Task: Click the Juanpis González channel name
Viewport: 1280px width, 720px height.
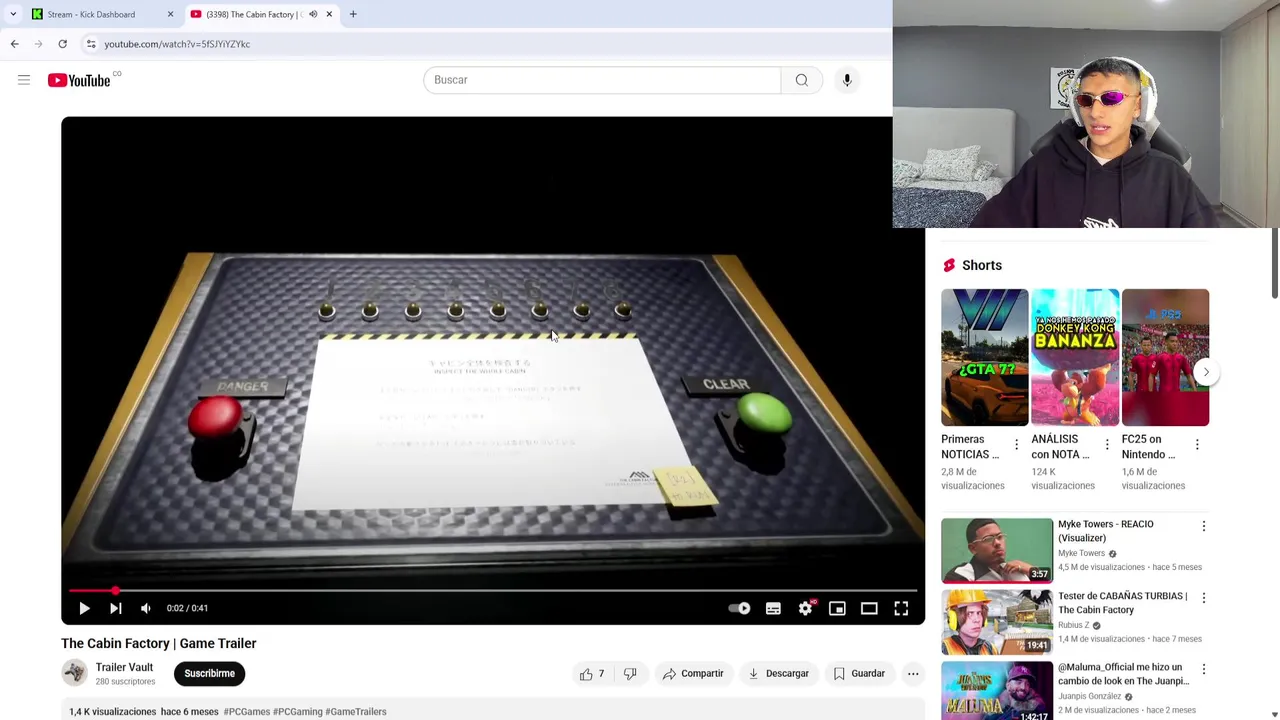Action: [1089, 696]
